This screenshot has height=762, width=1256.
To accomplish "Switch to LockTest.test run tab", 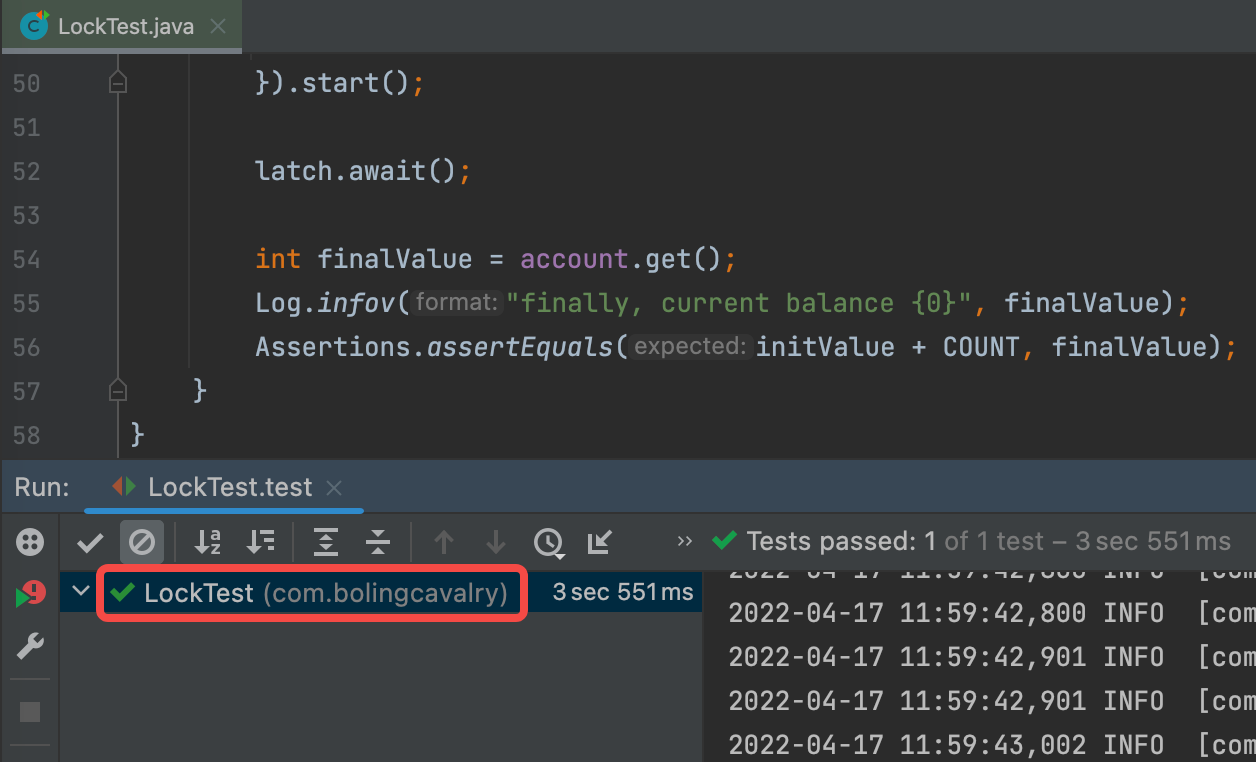I will point(230,488).
